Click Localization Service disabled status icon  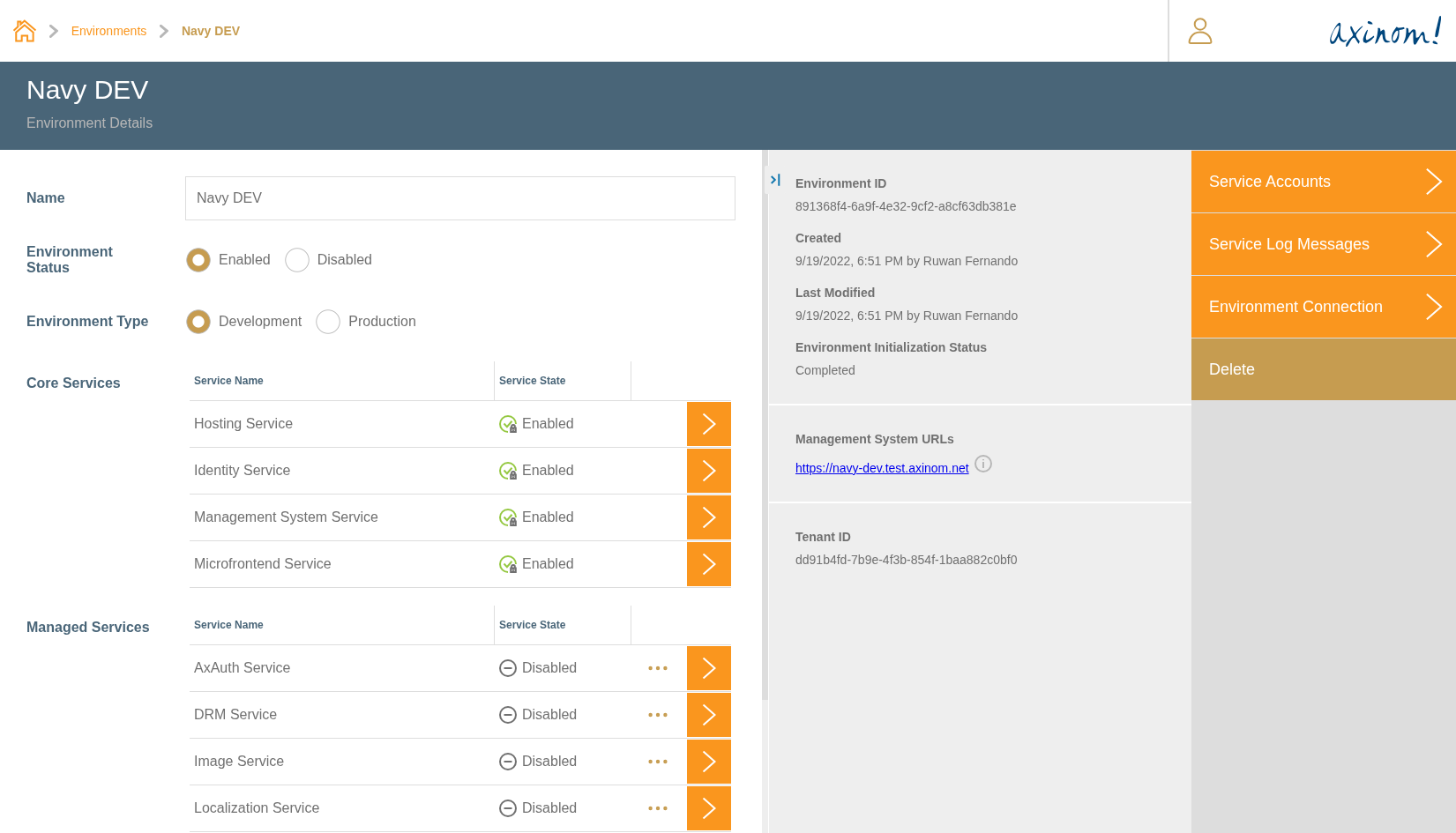508,808
